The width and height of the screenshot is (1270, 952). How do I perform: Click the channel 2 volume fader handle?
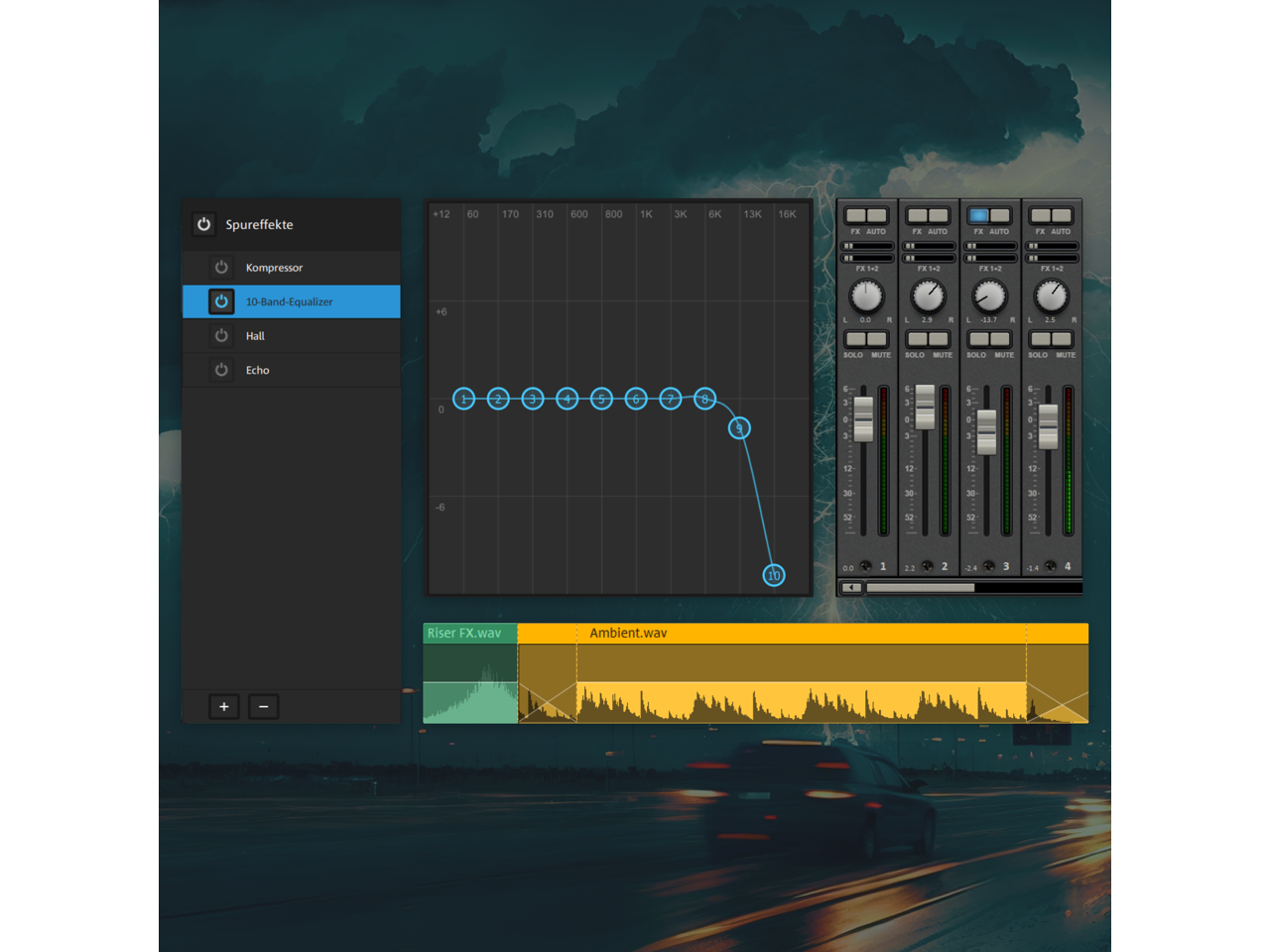click(x=926, y=407)
